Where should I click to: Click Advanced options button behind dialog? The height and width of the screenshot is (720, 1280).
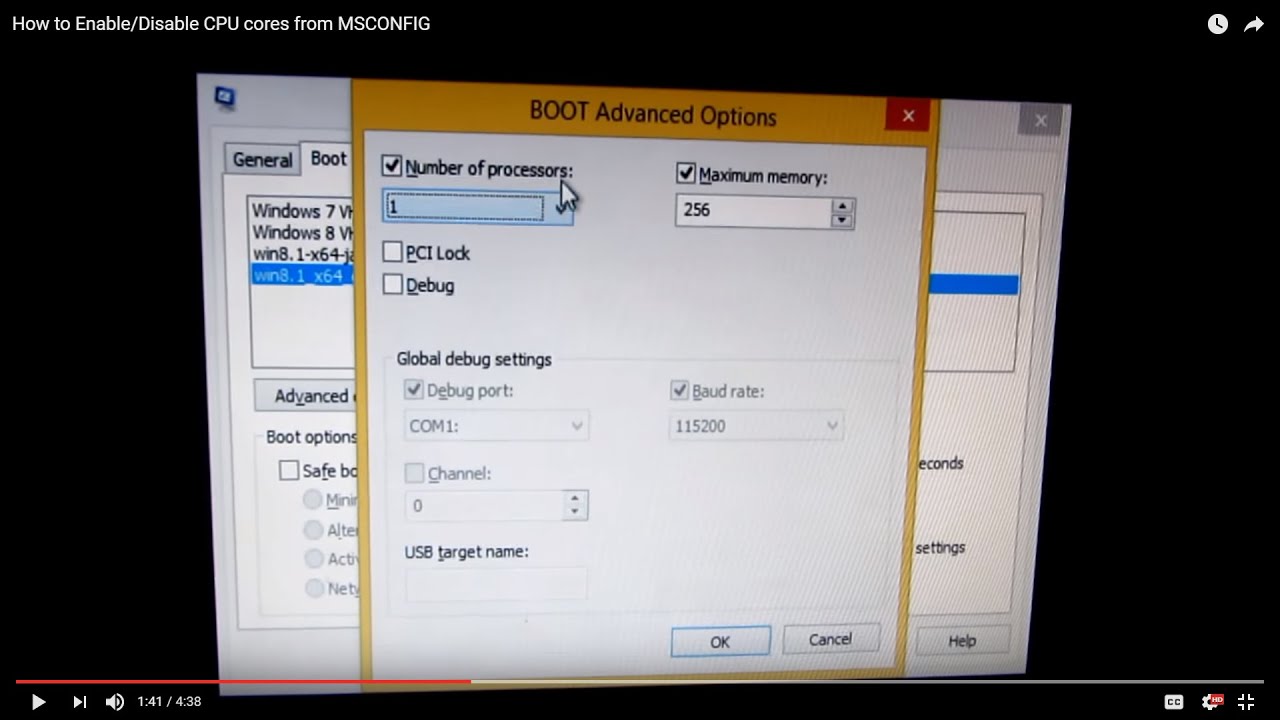coord(305,396)
